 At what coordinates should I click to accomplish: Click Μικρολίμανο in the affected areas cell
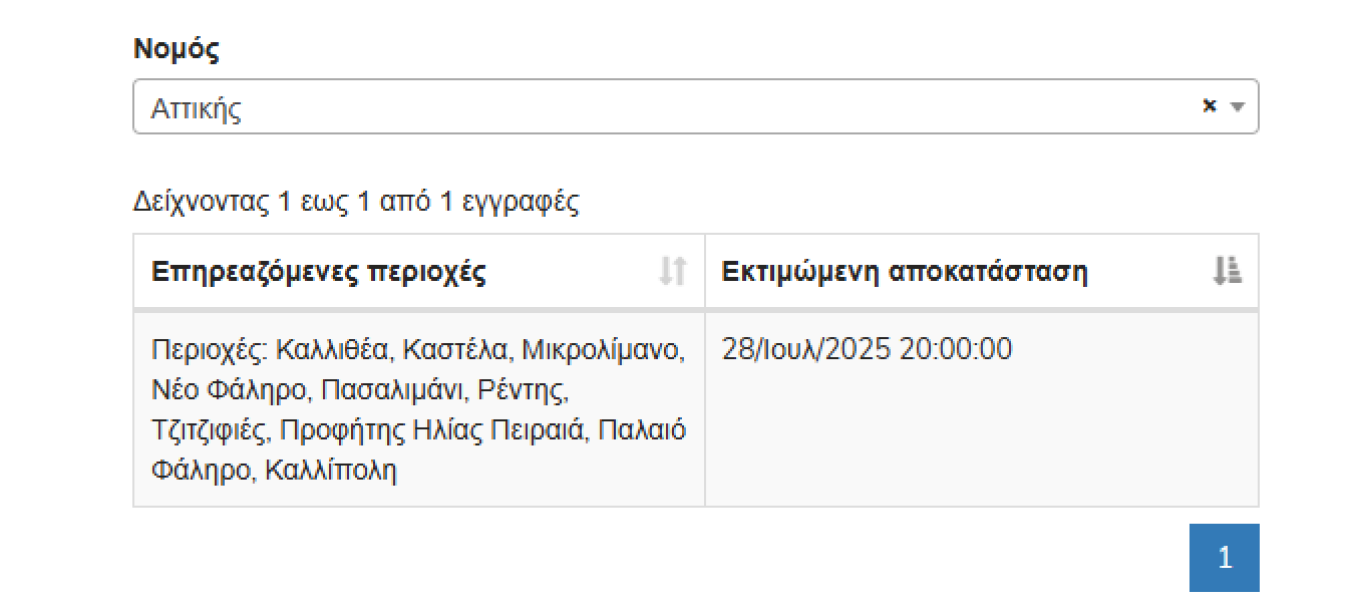(604, 350)
